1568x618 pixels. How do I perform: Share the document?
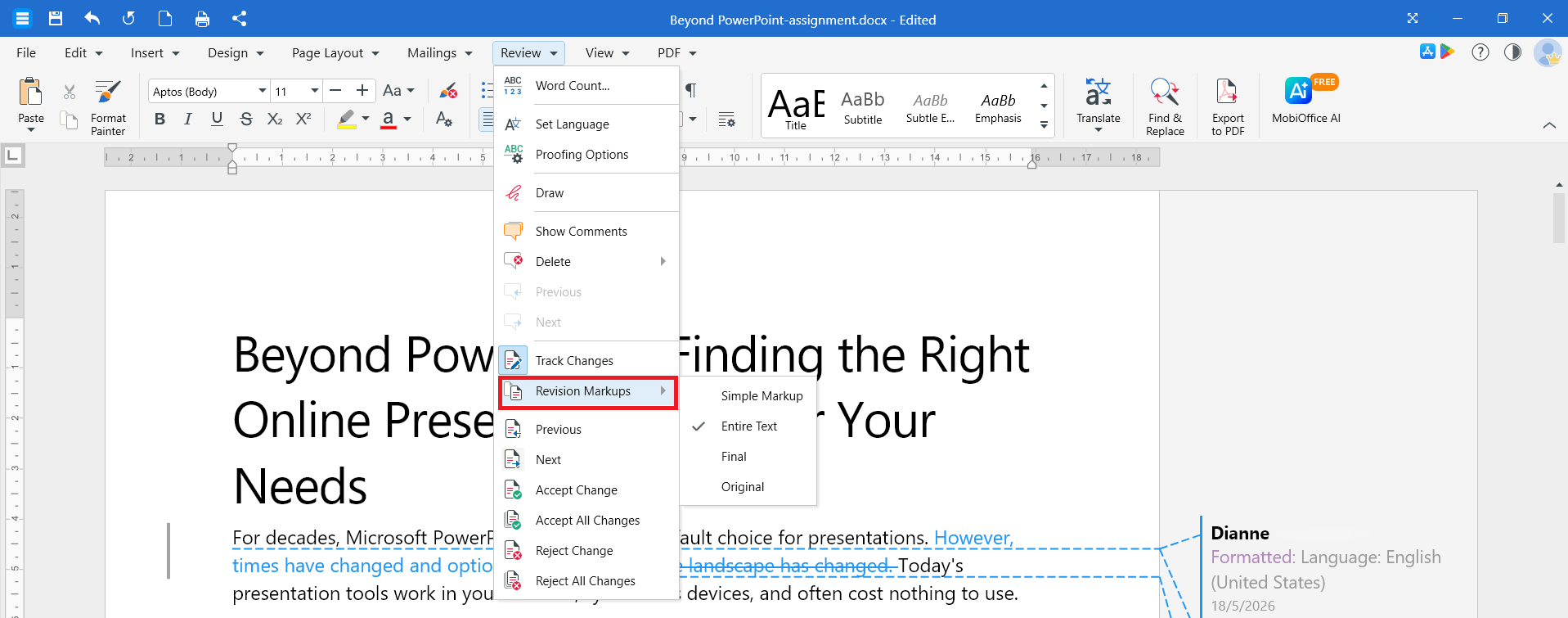239,19
